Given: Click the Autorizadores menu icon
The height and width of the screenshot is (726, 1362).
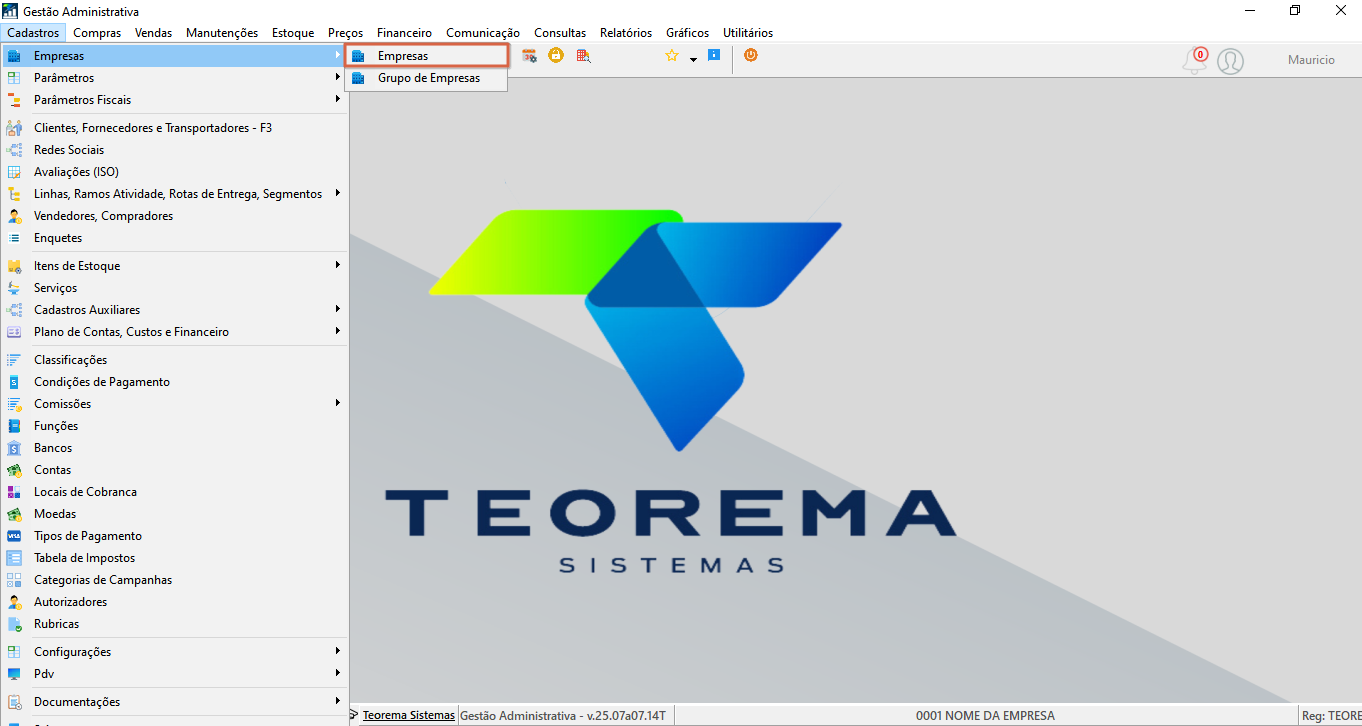Looking at the screenshot, I should tap(14, 602).
